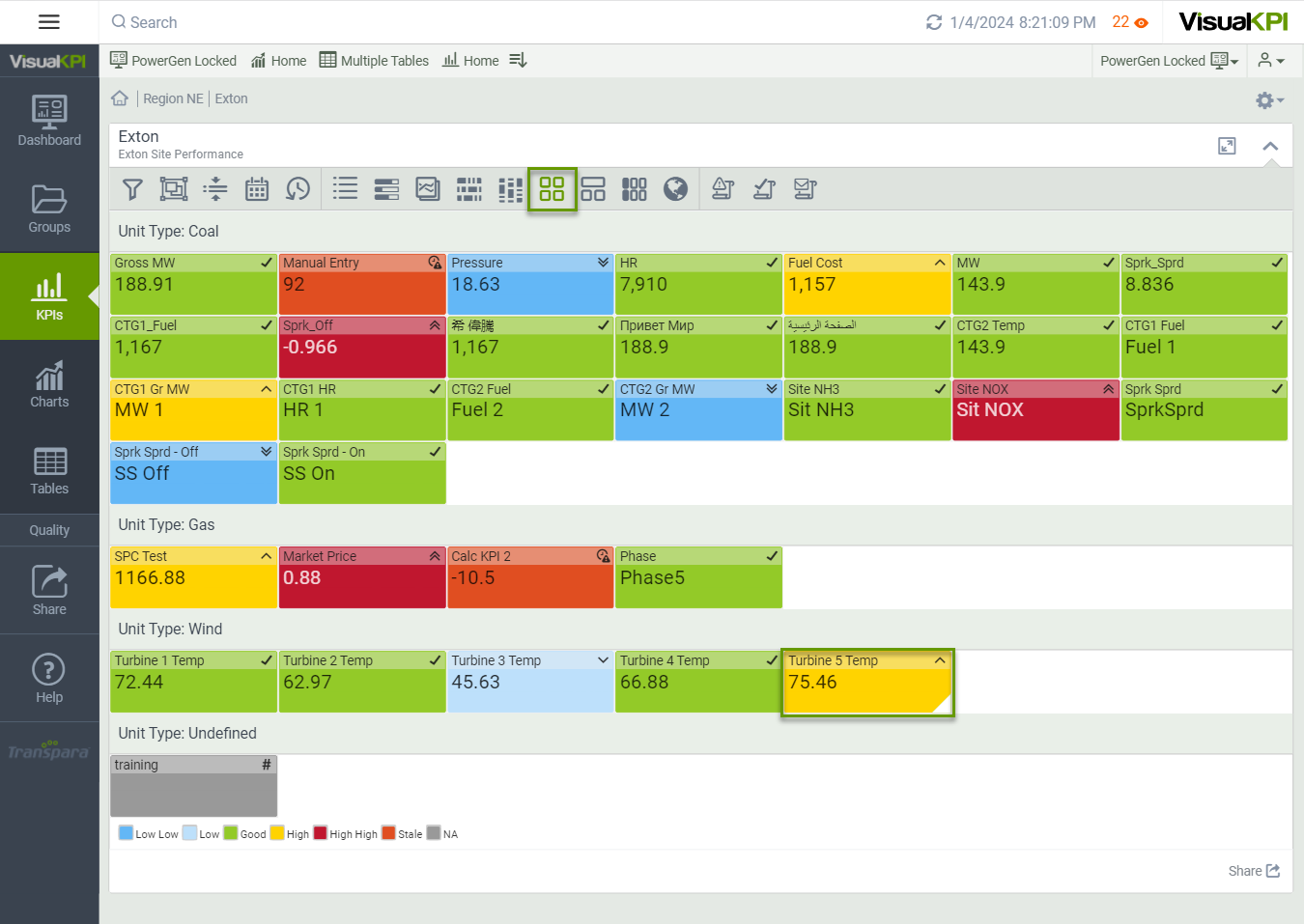Select the geo map globe view

(x=675, y=189)
